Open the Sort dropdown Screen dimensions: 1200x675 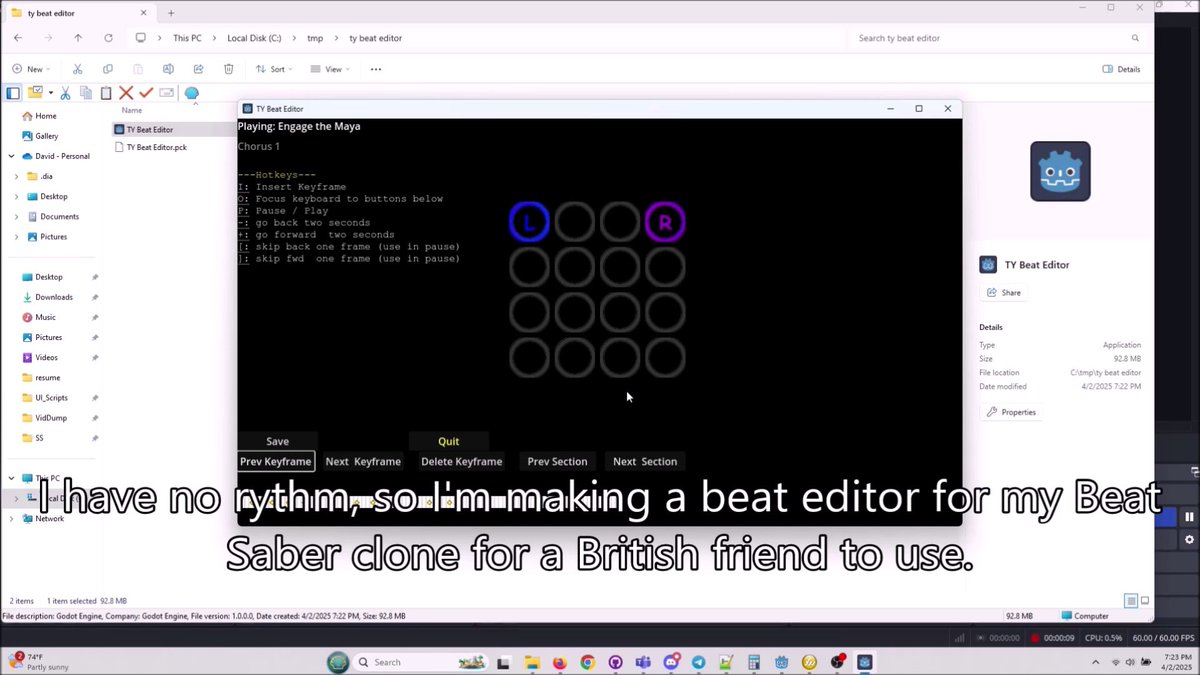point(272,68)
